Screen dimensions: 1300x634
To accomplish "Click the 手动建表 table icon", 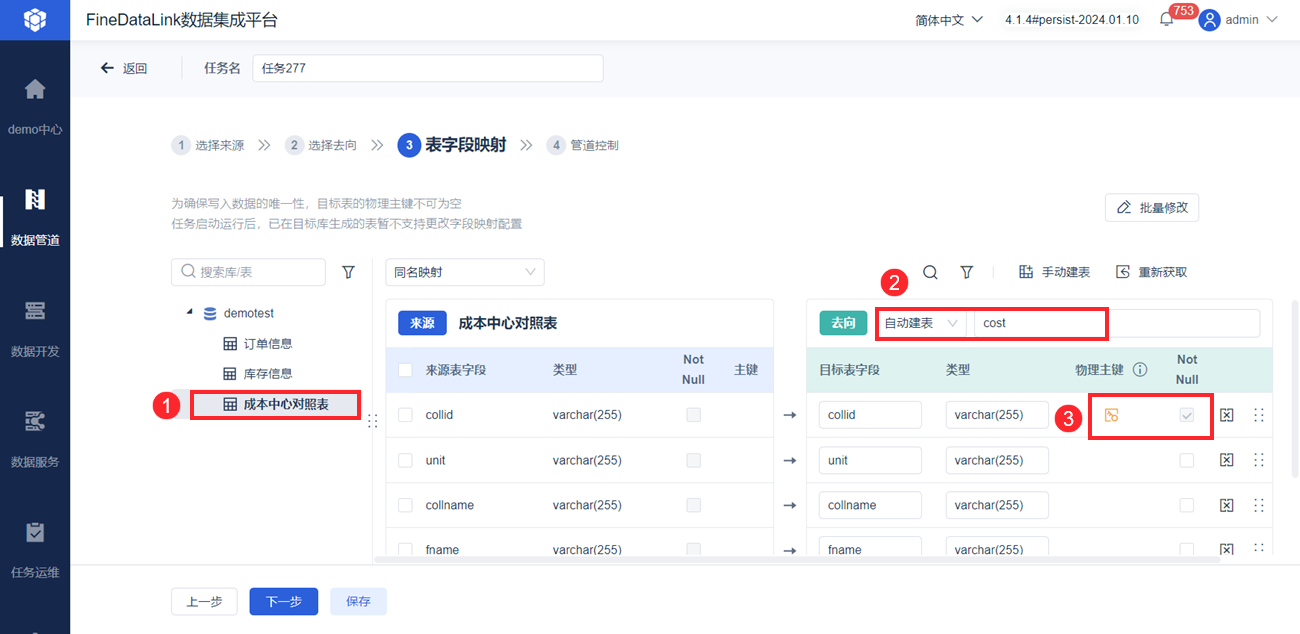I will click(1026, 272).
